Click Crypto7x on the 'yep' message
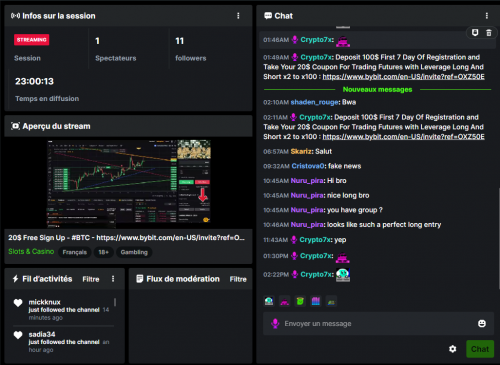Image resolution: width=500 pixels, height=365 pixels. point(315,240)
